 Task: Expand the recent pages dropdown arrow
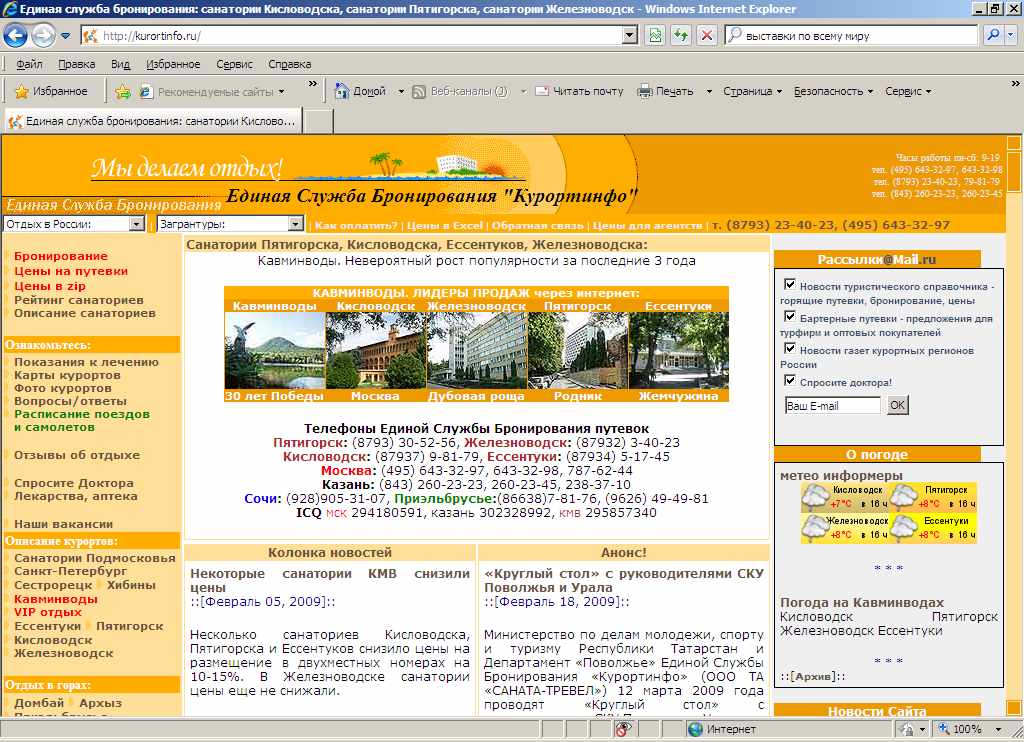(65, 36)
